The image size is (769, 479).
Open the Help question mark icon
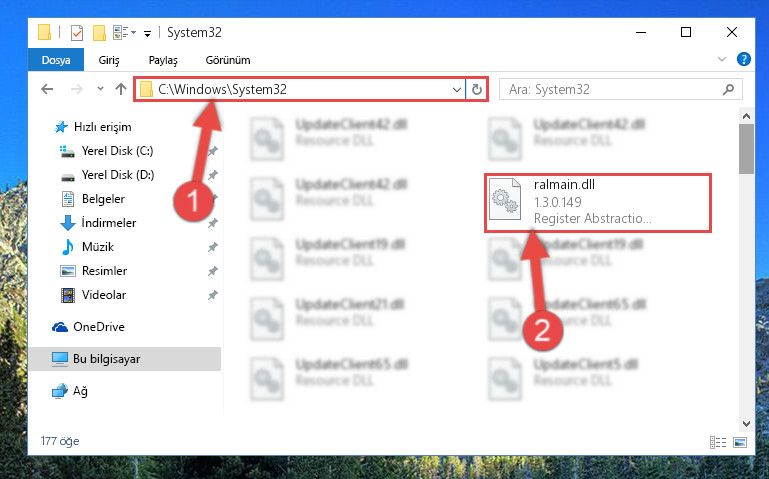(743, 59)
